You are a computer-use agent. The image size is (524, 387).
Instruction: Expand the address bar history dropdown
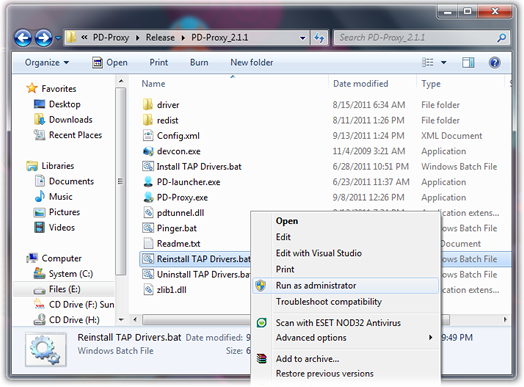(302, 38)
